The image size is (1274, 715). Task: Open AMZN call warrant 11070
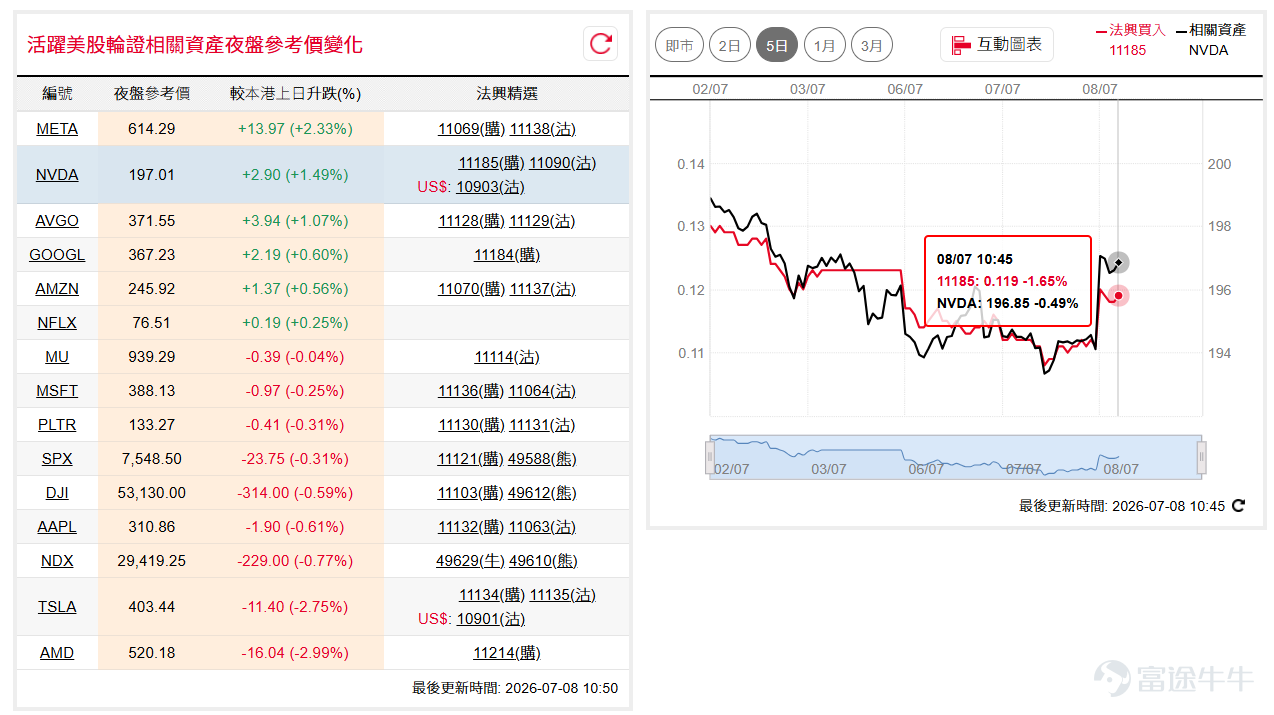tap(471, 289)
